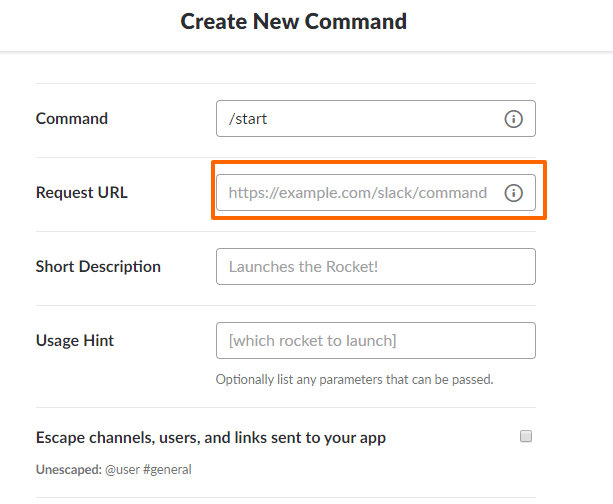
Task: Click the "Request URL" field label
Action: (82, 193)
